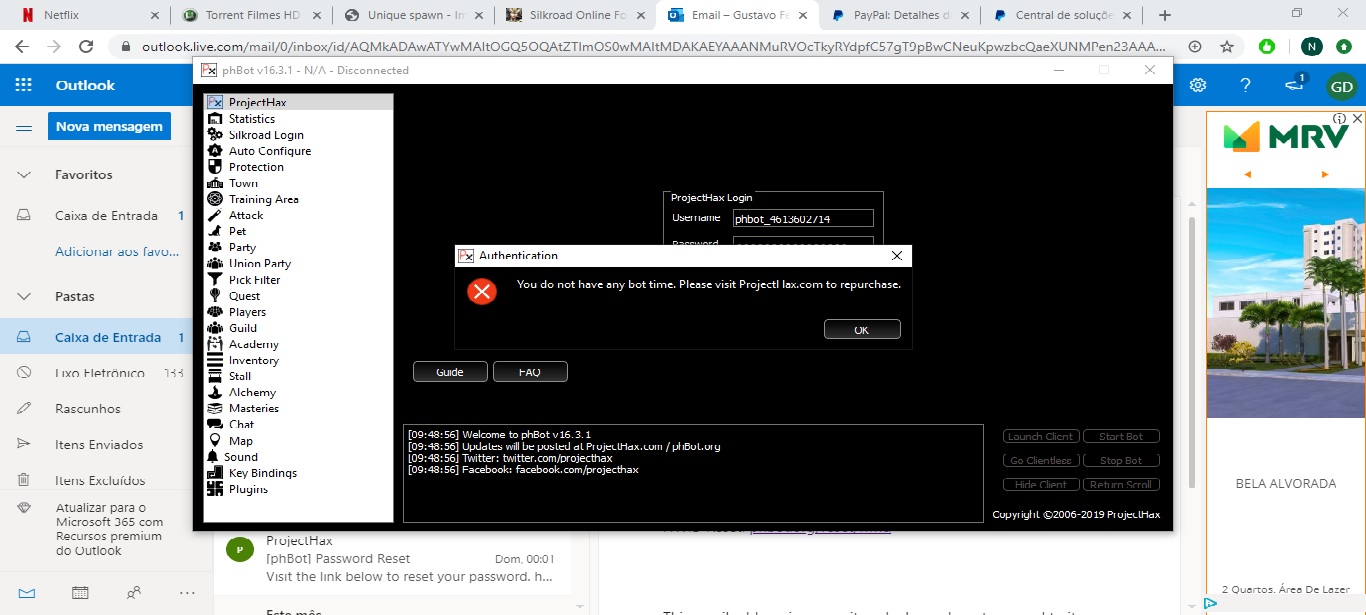Open the Guide button in phBot
The image size is (1366, 615).
pos(450,372)
